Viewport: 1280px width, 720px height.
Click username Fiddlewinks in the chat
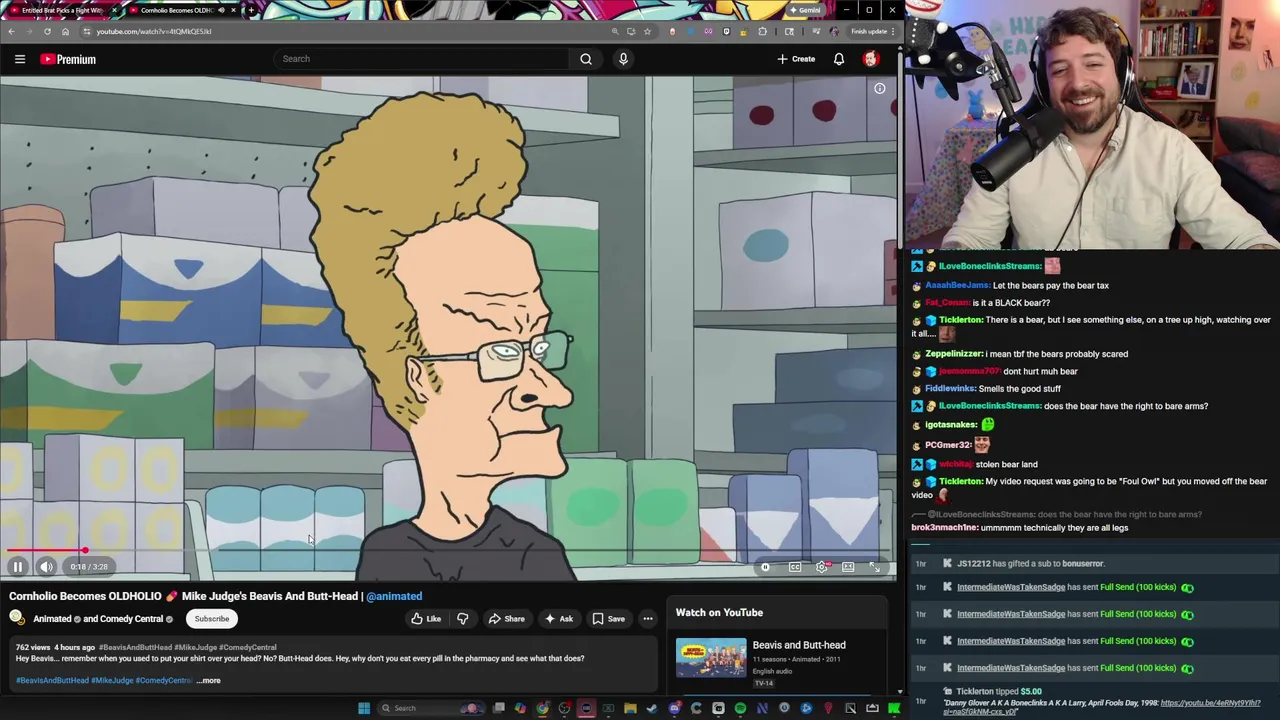(x=950, y=389)
